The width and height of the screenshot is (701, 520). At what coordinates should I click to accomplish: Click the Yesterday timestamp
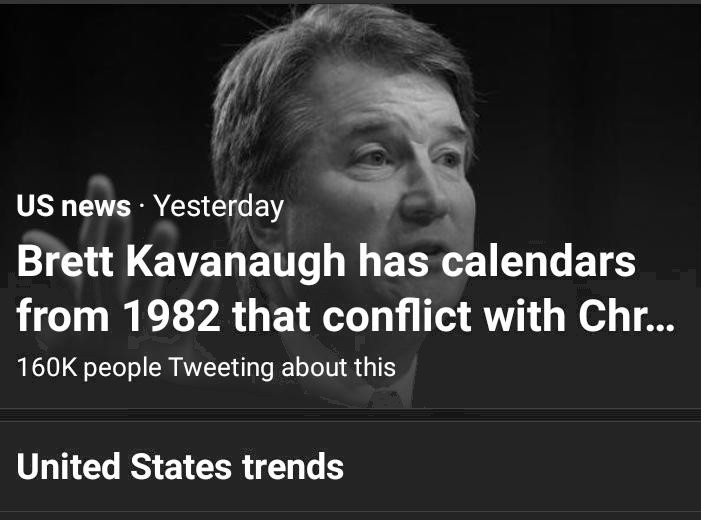point(219,207)
